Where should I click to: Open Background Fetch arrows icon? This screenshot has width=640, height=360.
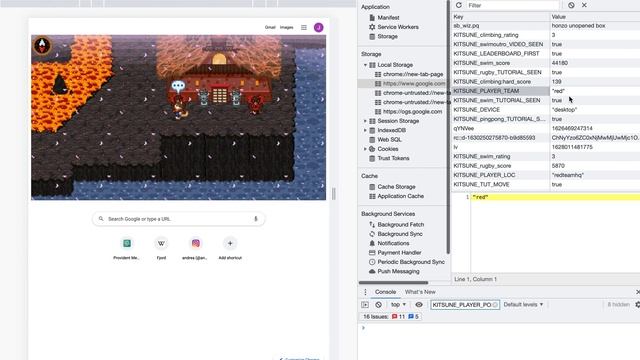pyautogui.click(x=372, y=224)
